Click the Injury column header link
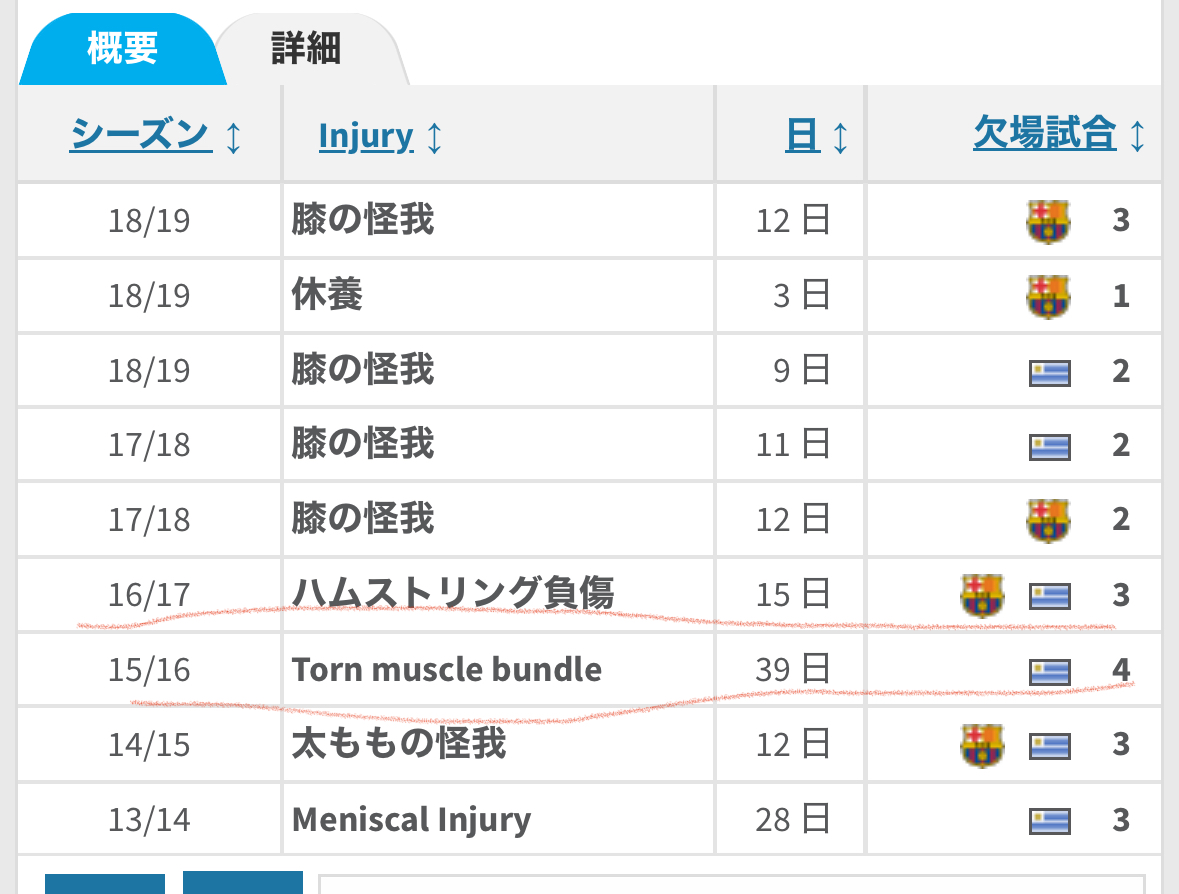1179x894 pixels. (366, 137)
